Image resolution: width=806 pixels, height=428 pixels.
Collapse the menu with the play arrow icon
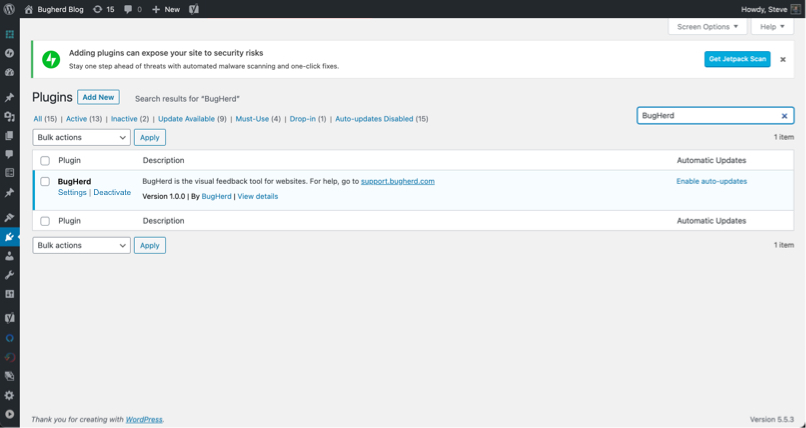click(9, 414)
